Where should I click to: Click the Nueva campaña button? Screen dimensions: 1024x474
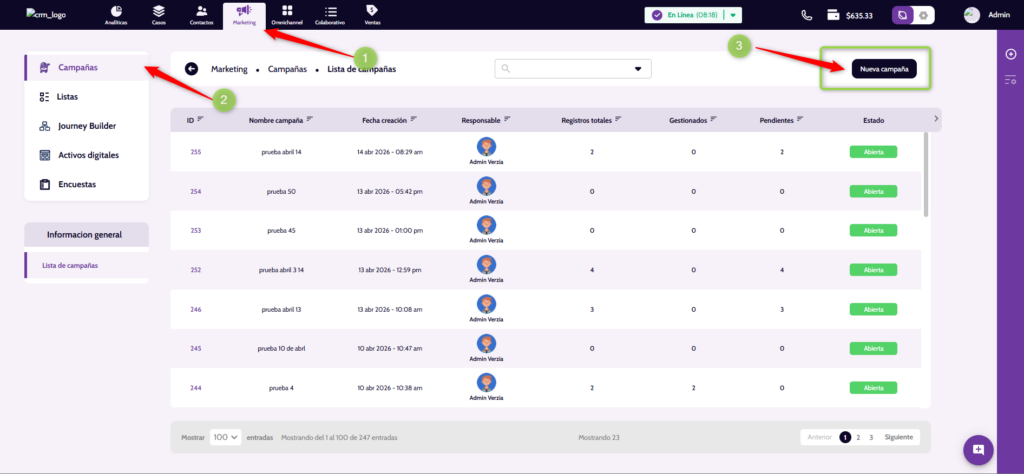[x=884, y=69]
